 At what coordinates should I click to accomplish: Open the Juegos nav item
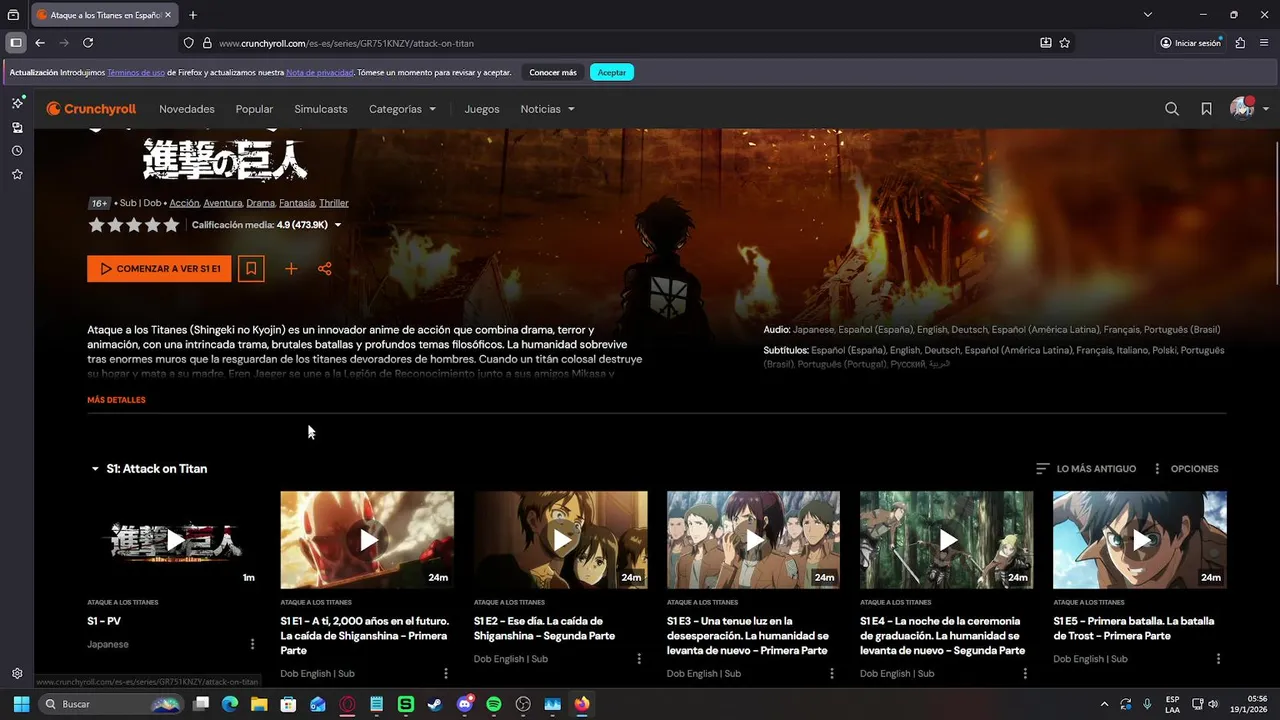click(x=482, y=109)
